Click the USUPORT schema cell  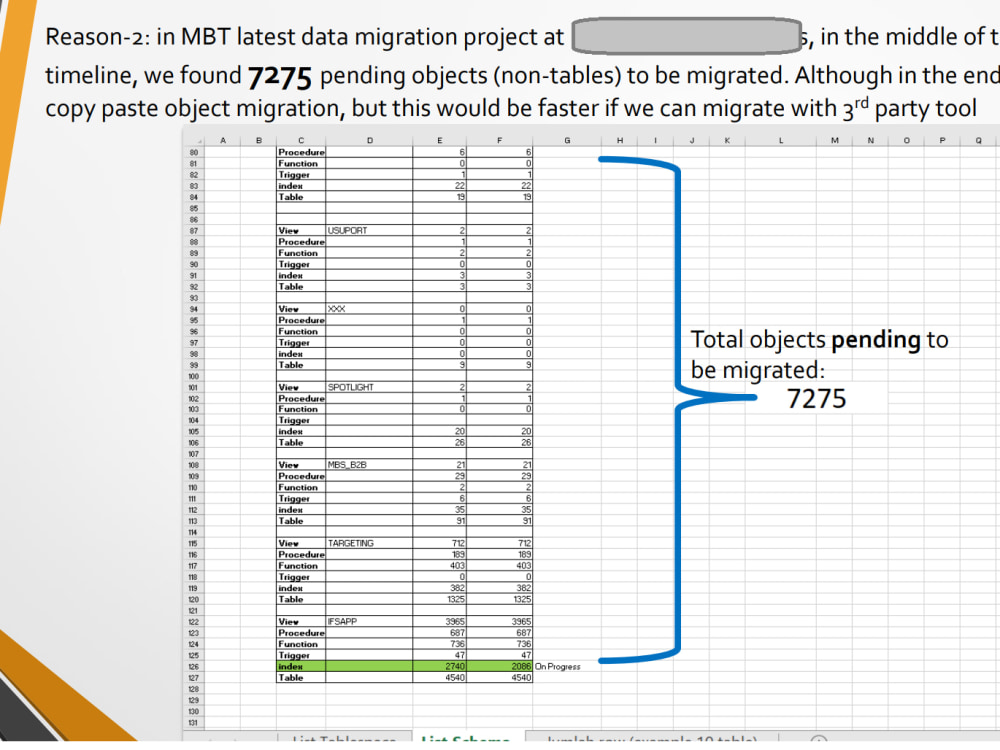(369, 231)
